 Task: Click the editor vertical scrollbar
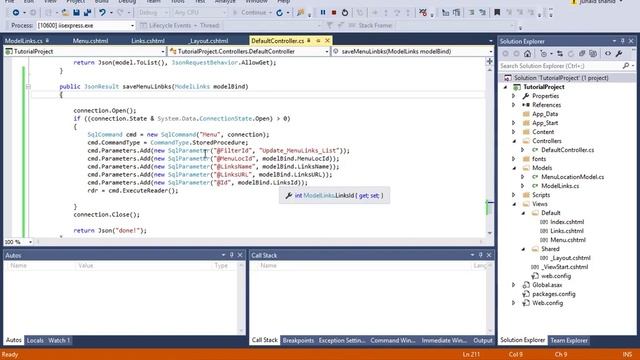[490, 151]
